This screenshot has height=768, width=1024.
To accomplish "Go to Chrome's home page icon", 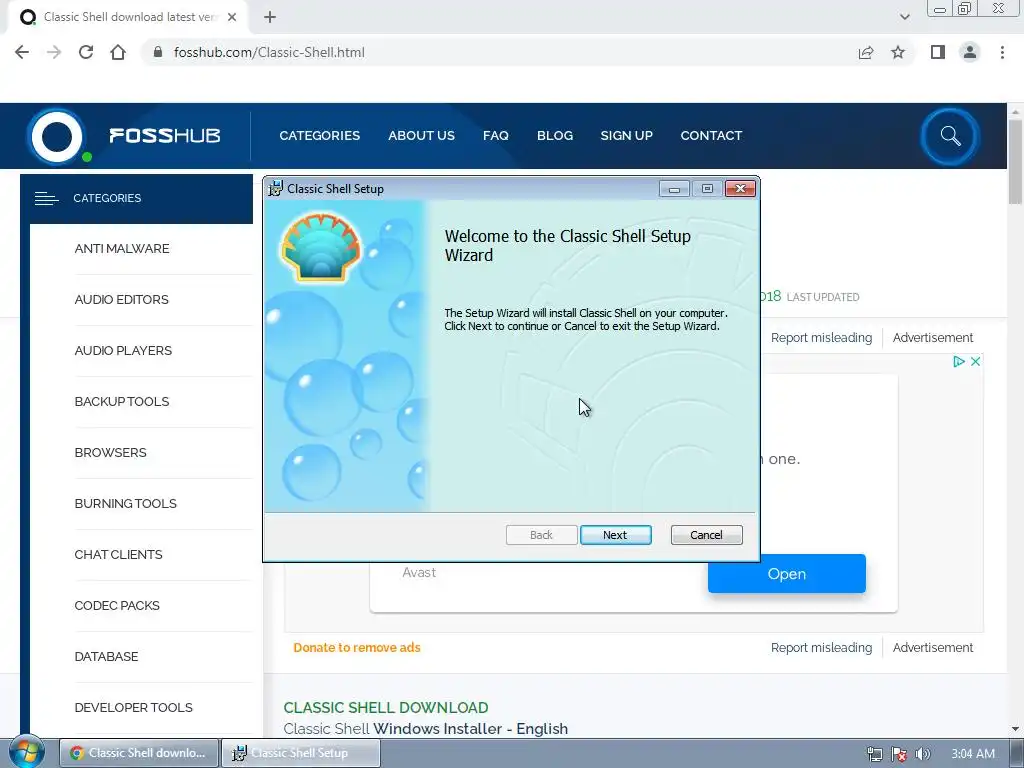I will point(118,52).
